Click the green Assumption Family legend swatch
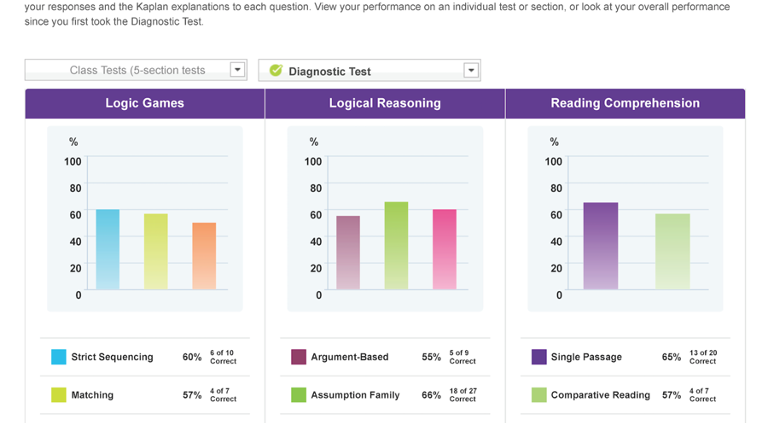This screenshot has width=774, height=423. coord(298,395)
